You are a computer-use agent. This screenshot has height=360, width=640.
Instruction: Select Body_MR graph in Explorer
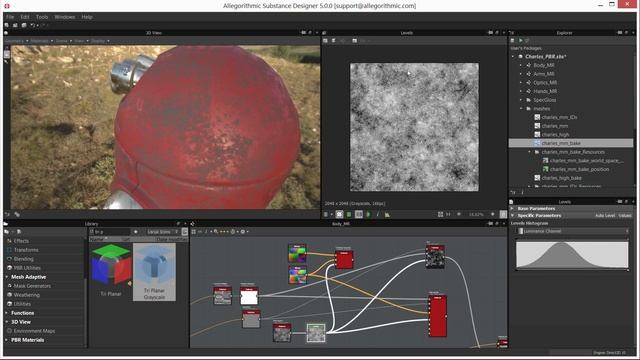[544, 65]
